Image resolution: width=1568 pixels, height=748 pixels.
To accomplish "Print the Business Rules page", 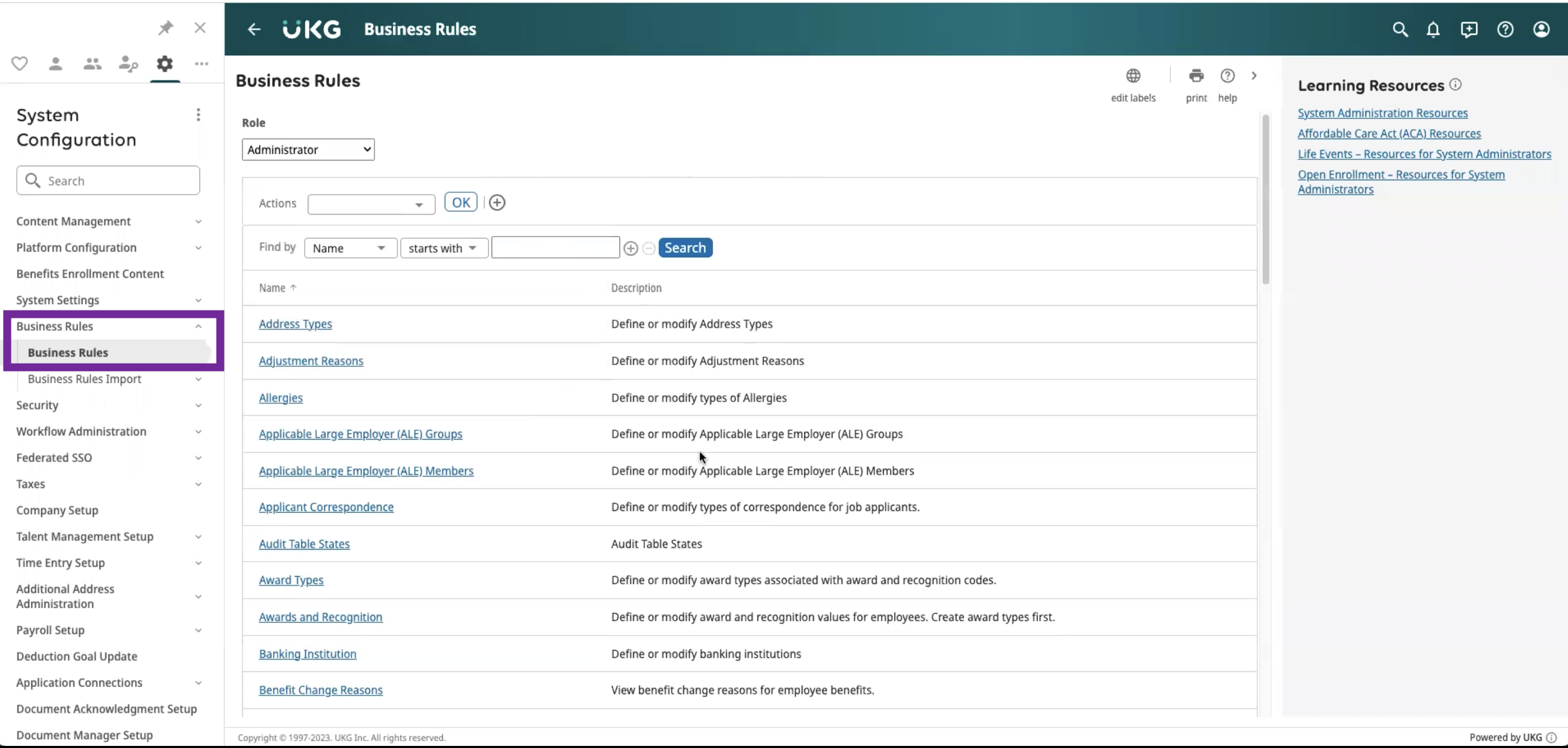I will coord(1196,76).
